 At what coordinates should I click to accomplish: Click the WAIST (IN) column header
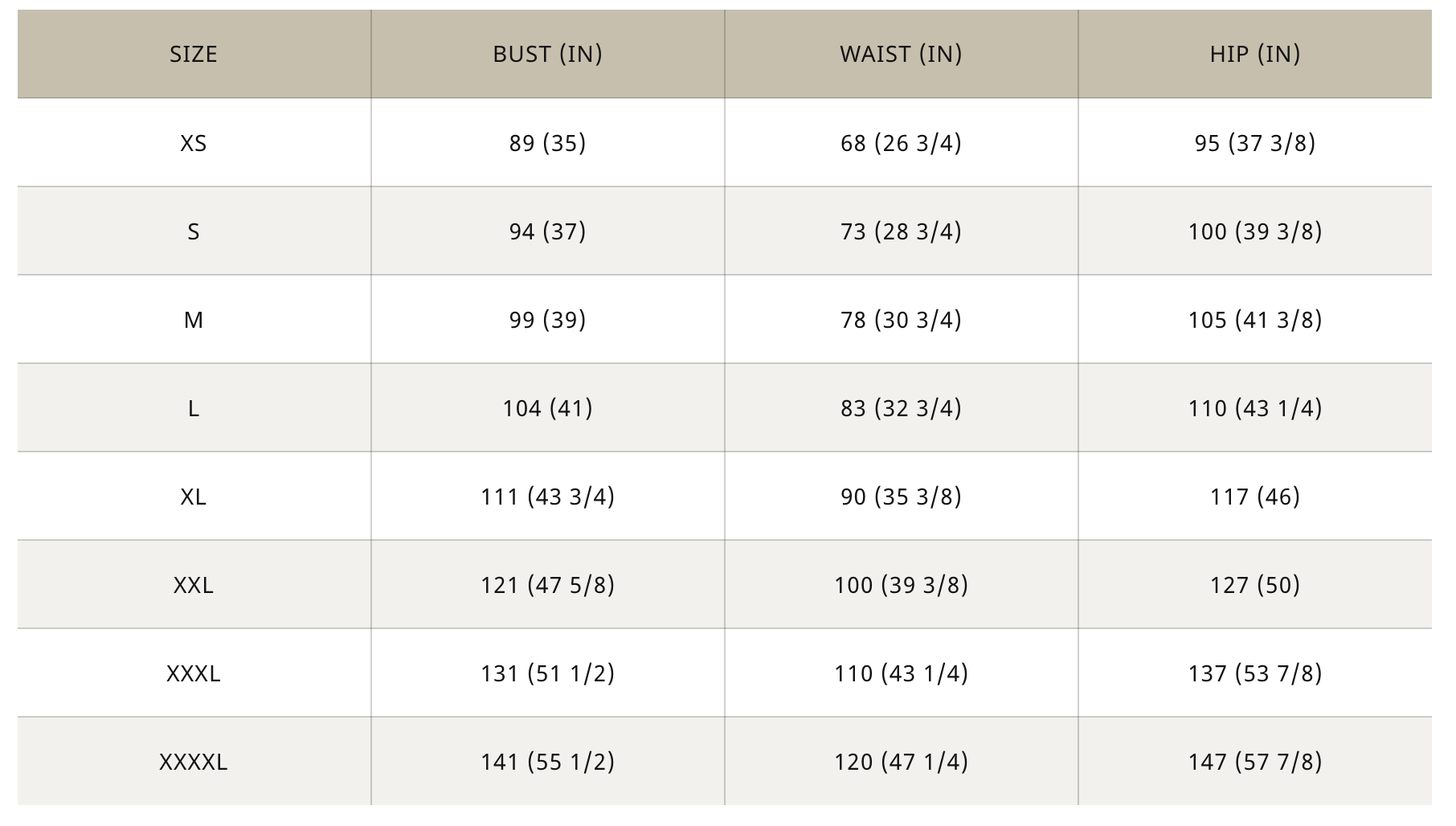901,54
